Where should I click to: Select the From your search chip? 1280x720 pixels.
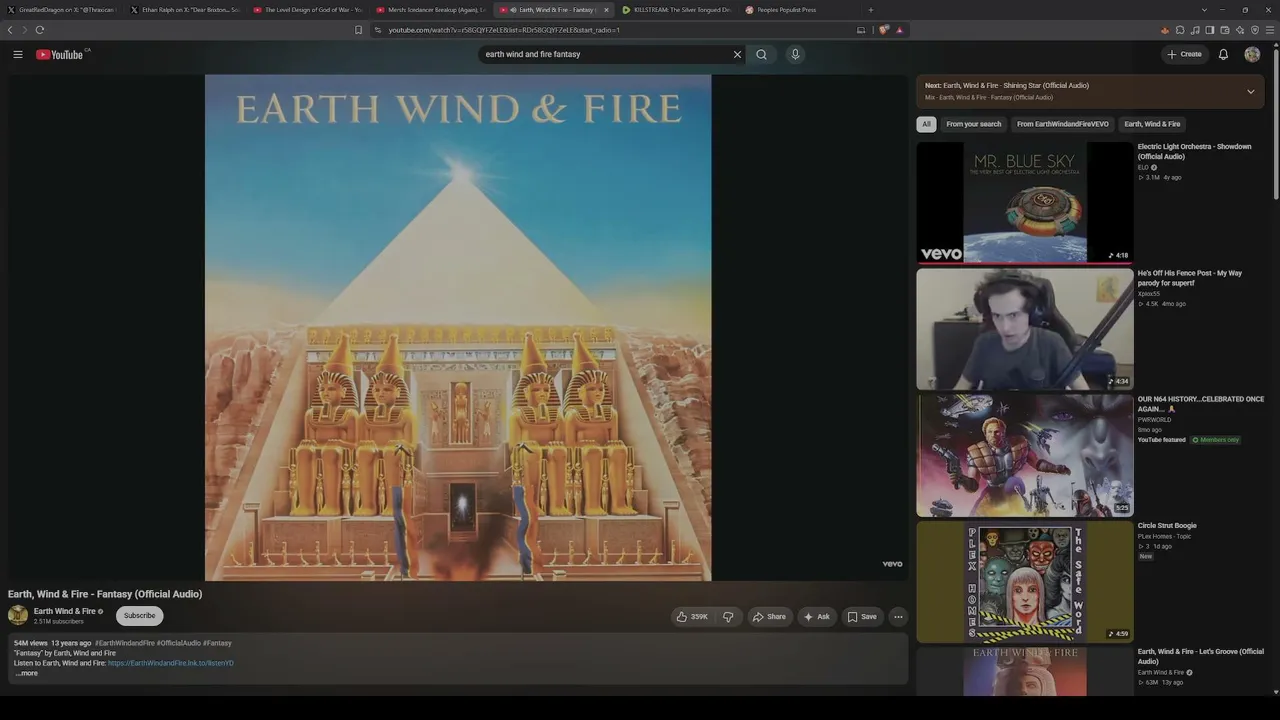point(973,124)
